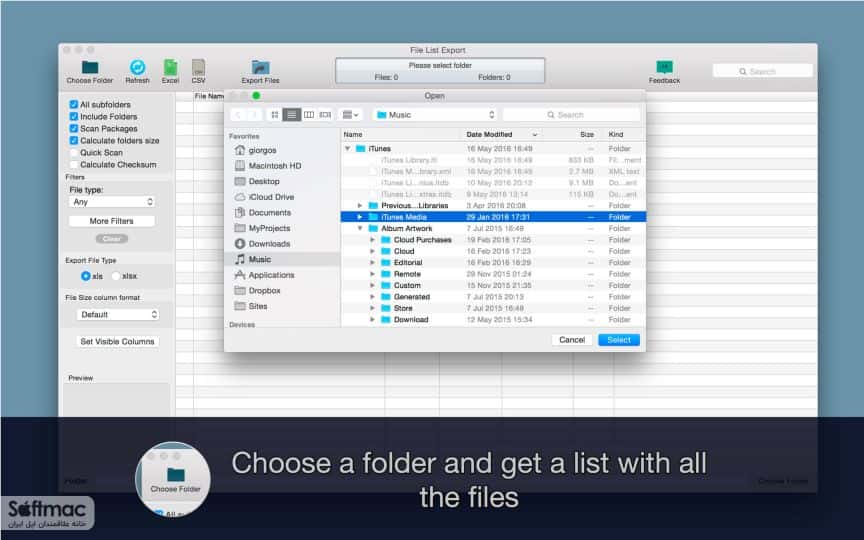Expand the Editorial folder triangle
864x540 pixels.
372,263
